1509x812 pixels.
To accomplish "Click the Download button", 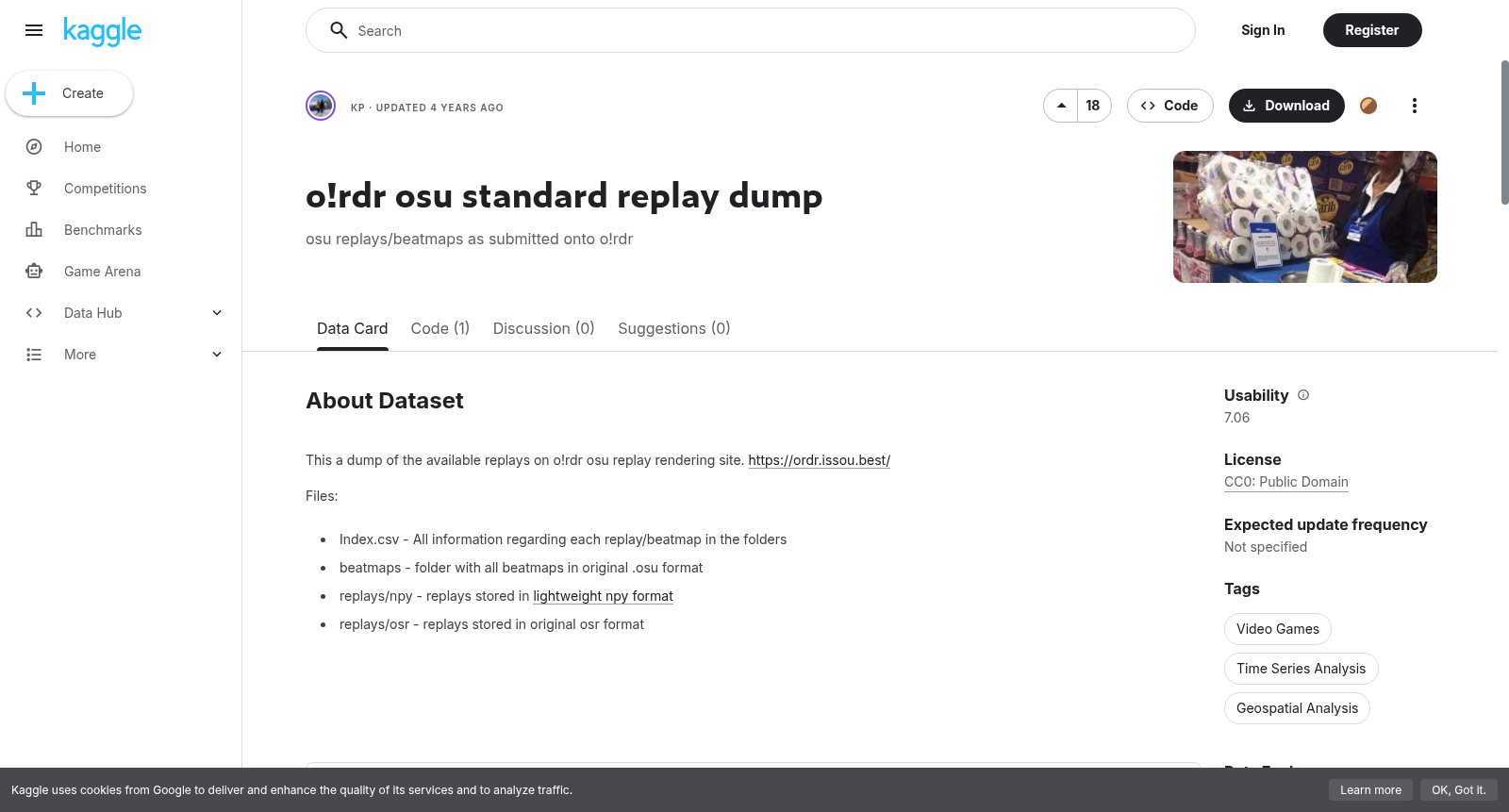I will pyautogui.click(x=1286, y=106).
